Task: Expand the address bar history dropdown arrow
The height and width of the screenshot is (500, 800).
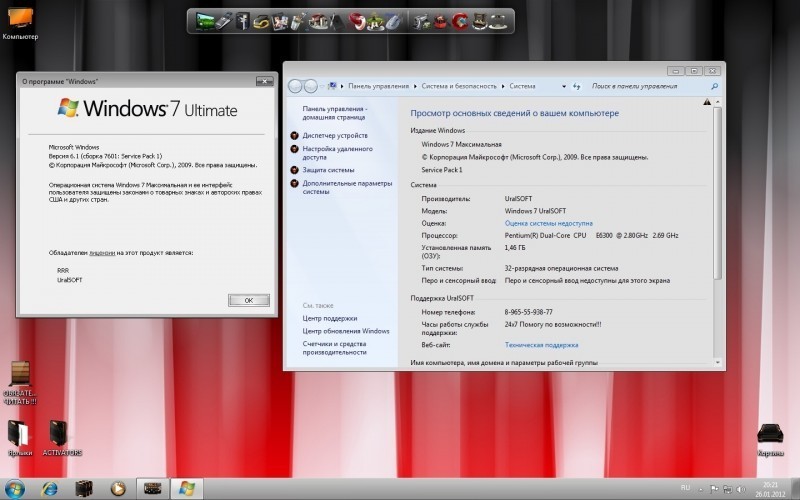Action: (564, 87)
